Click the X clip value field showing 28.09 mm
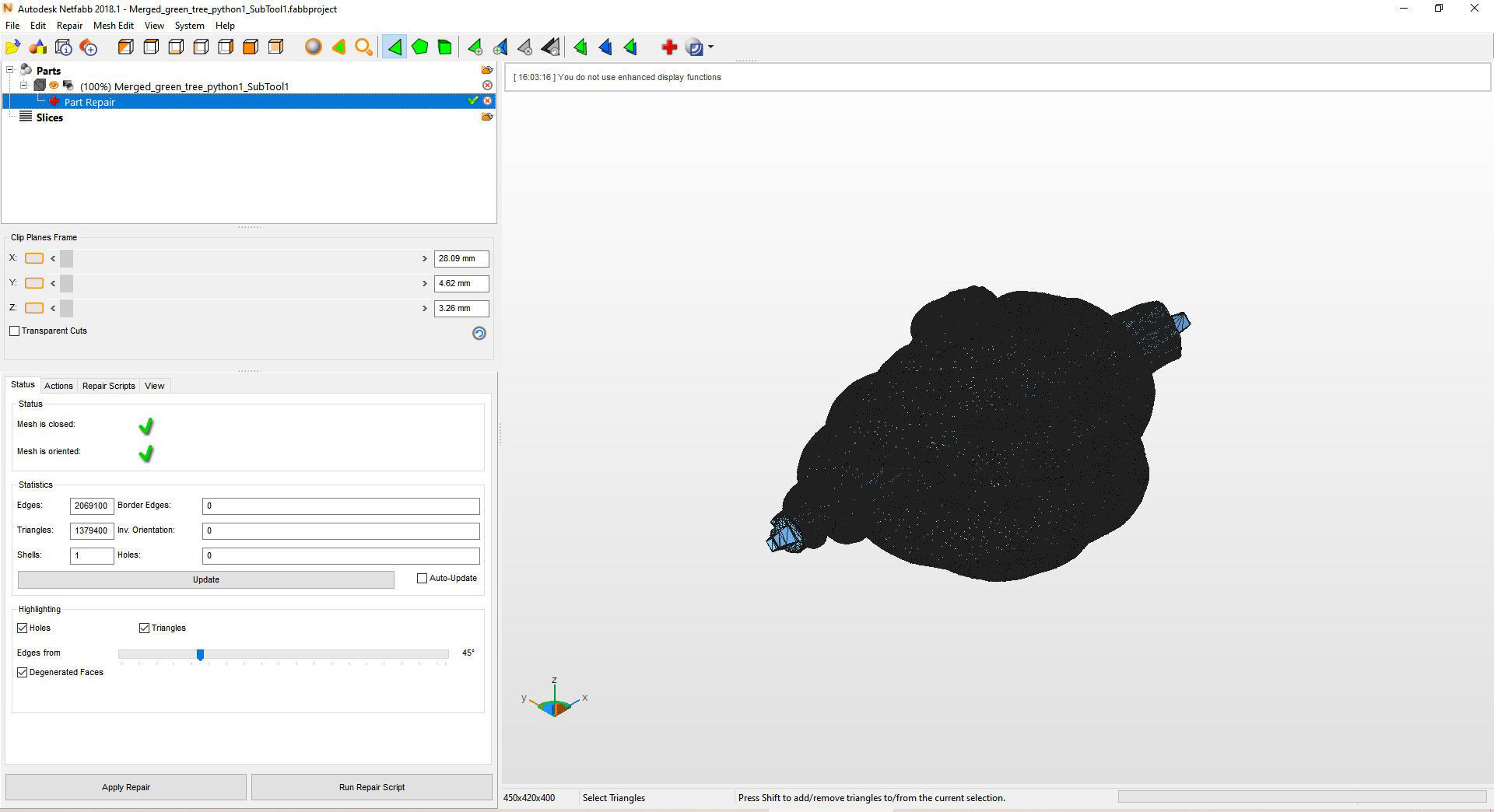1494x812 pixels. (461, 258)
